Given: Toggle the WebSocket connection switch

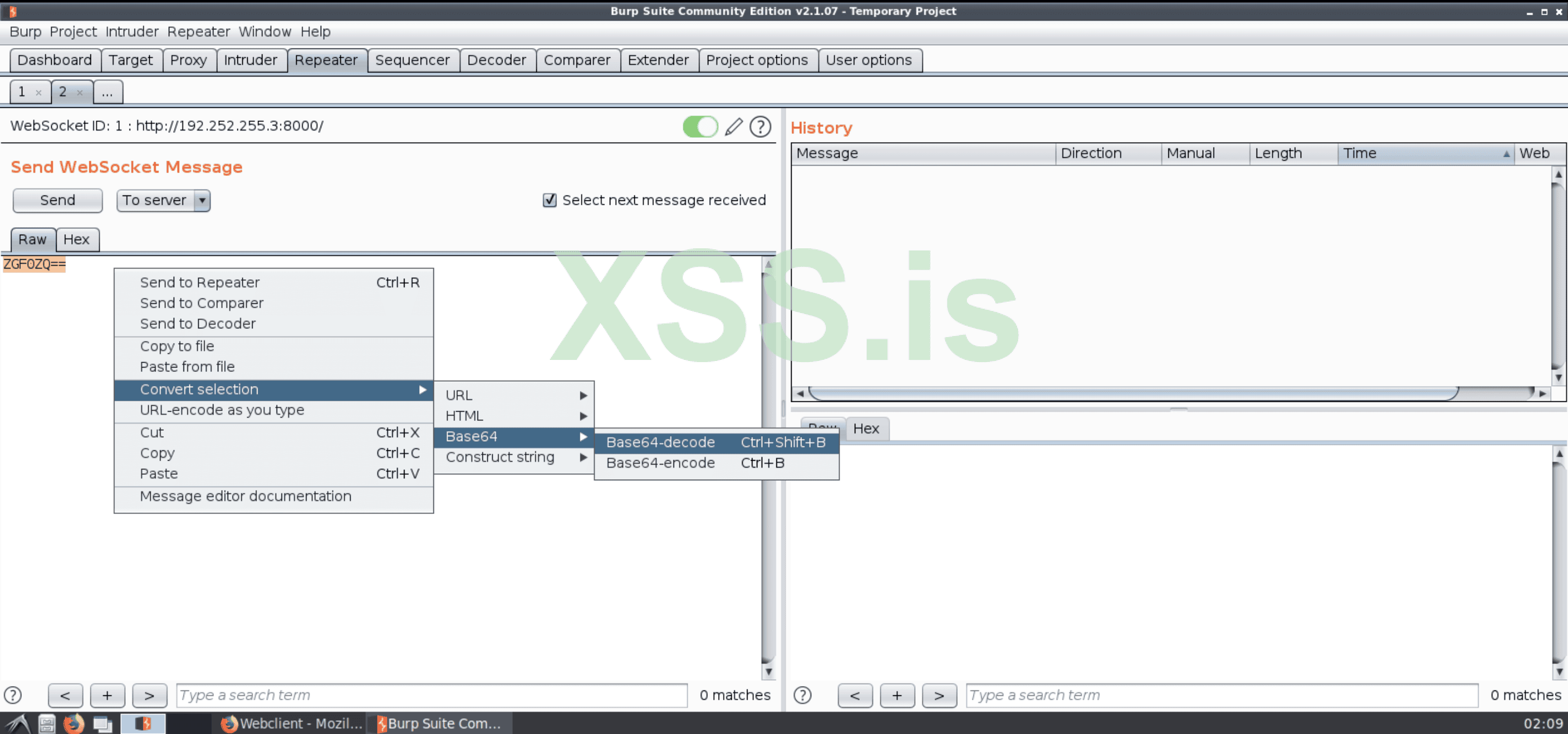Looking at the screenshot, I should coord(700,126).
